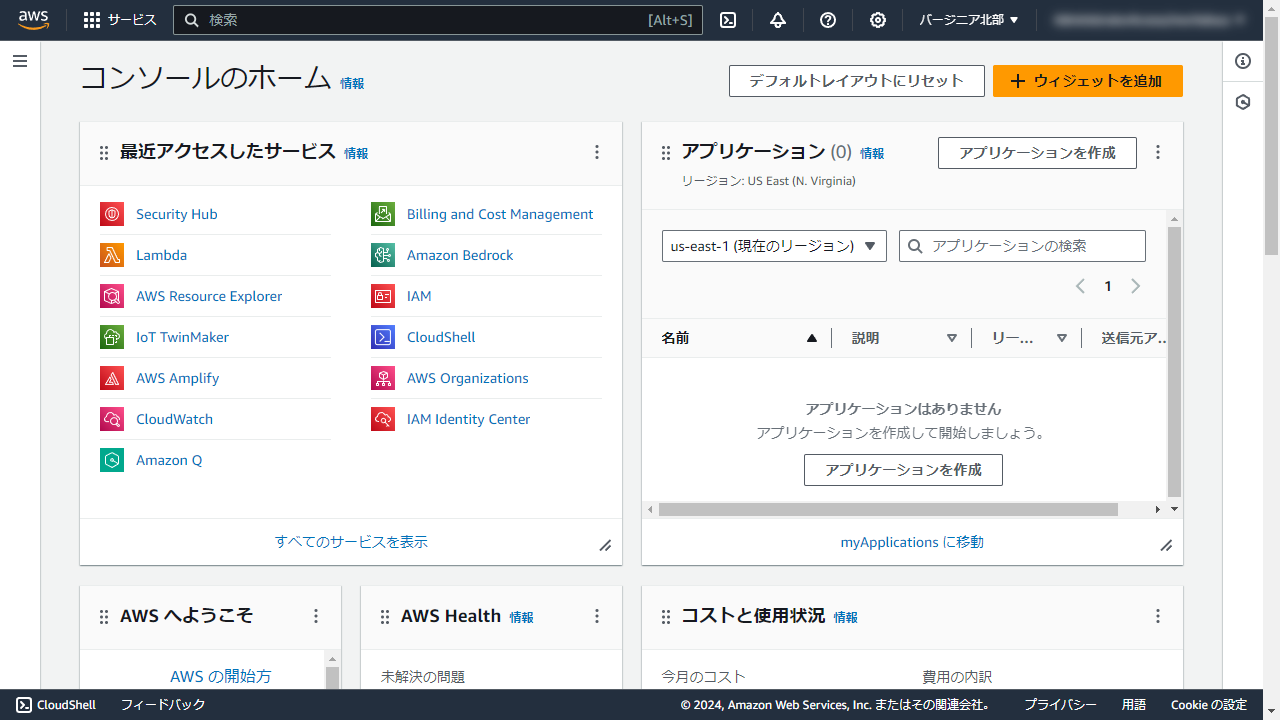Open myApplications に移動 link
Viewport: 1280px width, 720px height.
(912, 542)
